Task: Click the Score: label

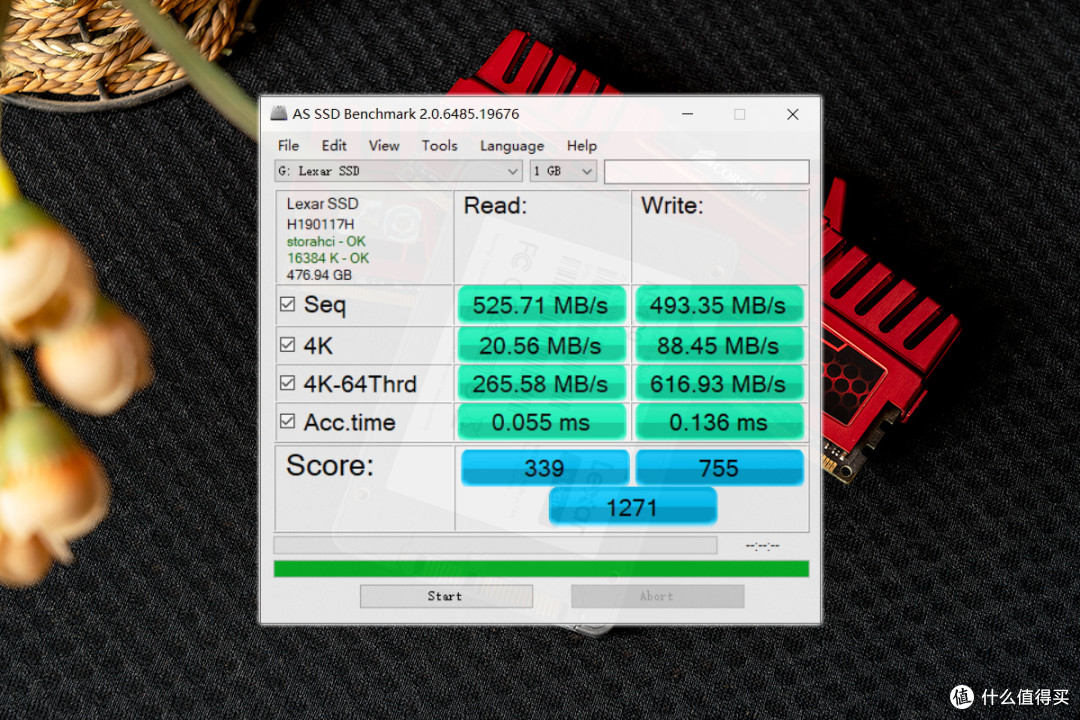Action: [x=329, y=465]
